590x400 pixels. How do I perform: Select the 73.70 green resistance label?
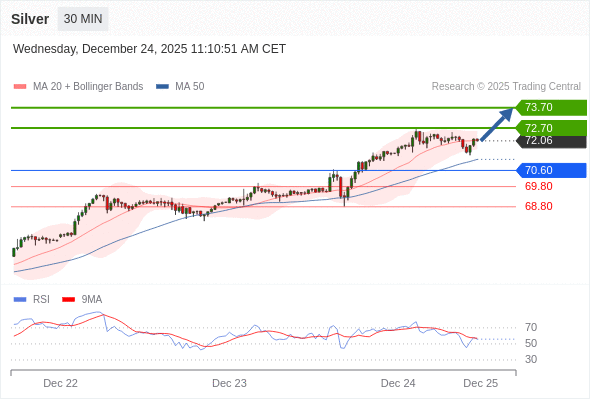[551, 108]
